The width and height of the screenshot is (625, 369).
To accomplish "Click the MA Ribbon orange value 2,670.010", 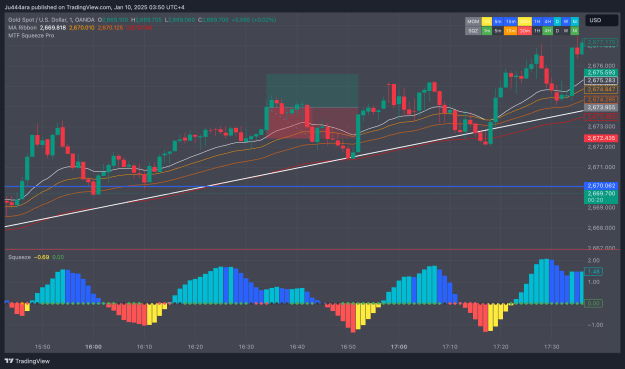I will pos(82,27).
